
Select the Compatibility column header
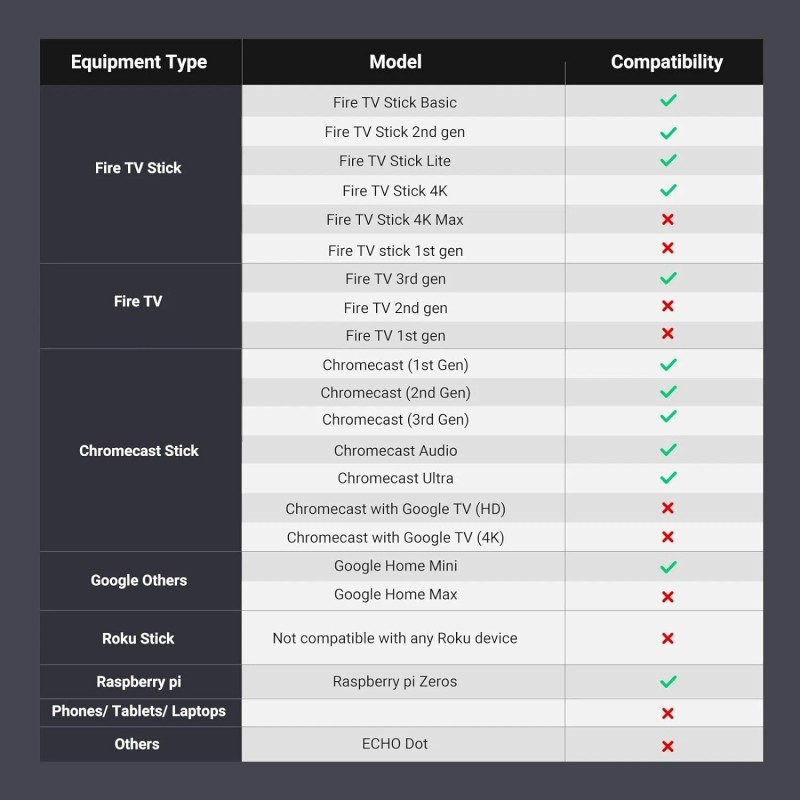pyautogui.click(x=666, y=62)
